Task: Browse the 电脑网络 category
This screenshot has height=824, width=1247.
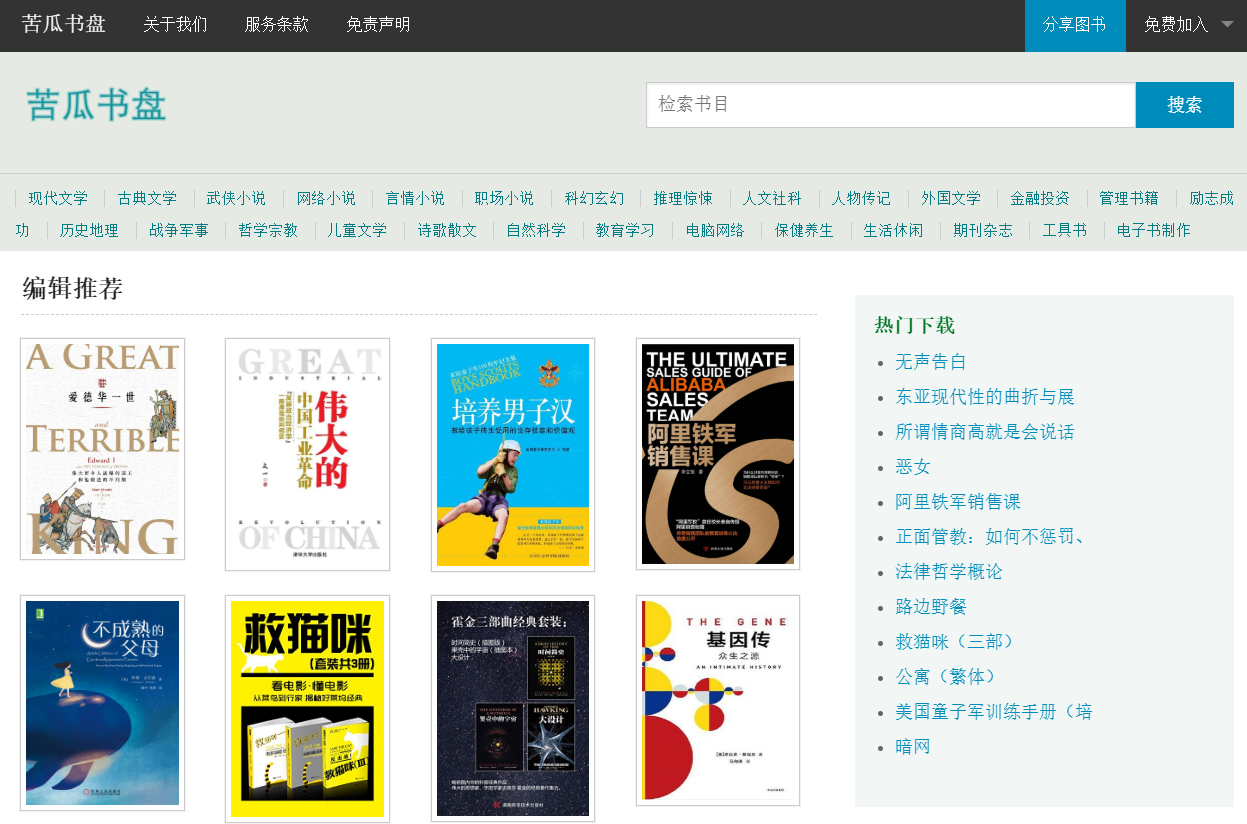Action: 715,230
